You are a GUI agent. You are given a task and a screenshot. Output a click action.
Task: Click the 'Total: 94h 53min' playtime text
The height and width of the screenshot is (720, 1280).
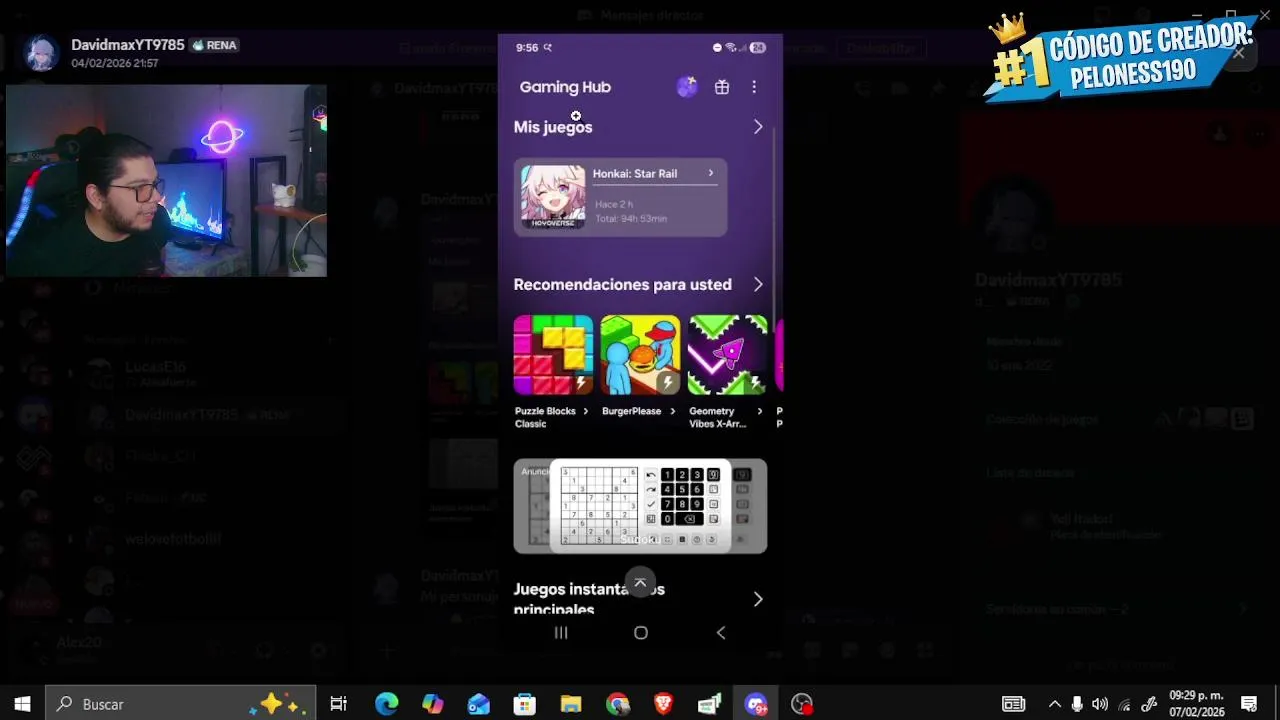(x=631, y=218)
